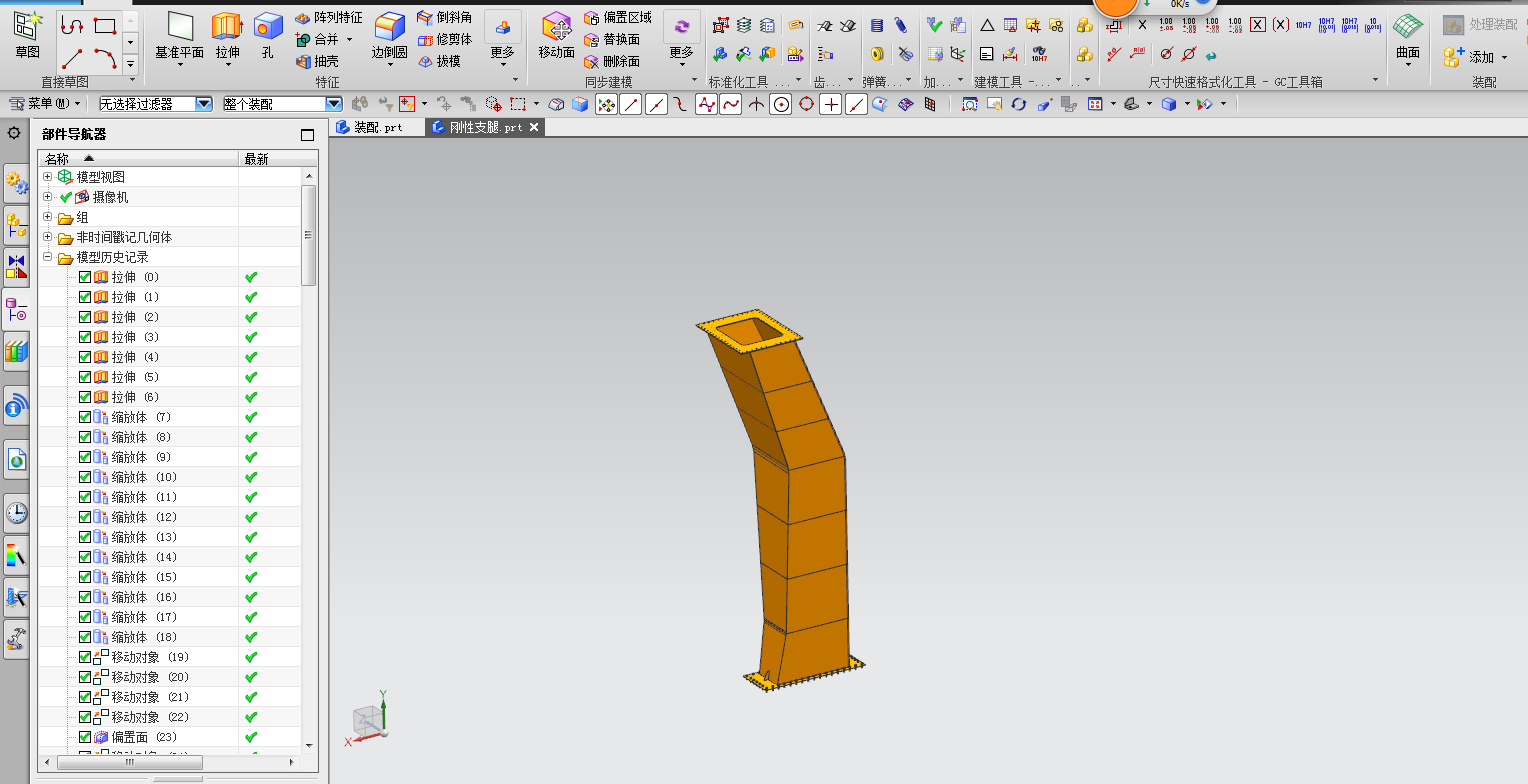Select 删除面 delete face
Screen dimensions: 1528x784
[612, 61]
